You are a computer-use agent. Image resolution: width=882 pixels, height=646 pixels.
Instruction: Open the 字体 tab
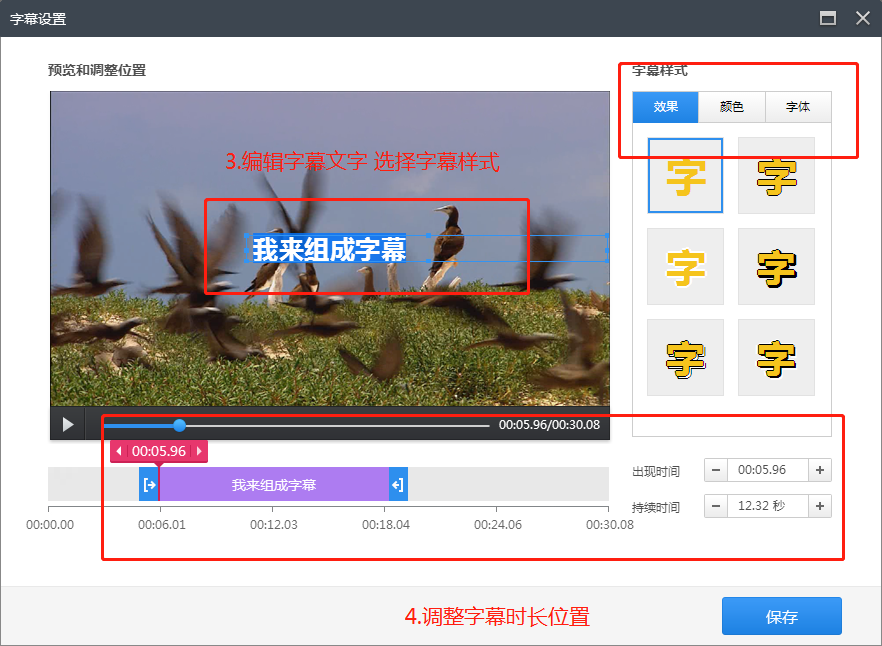[798, 107]
